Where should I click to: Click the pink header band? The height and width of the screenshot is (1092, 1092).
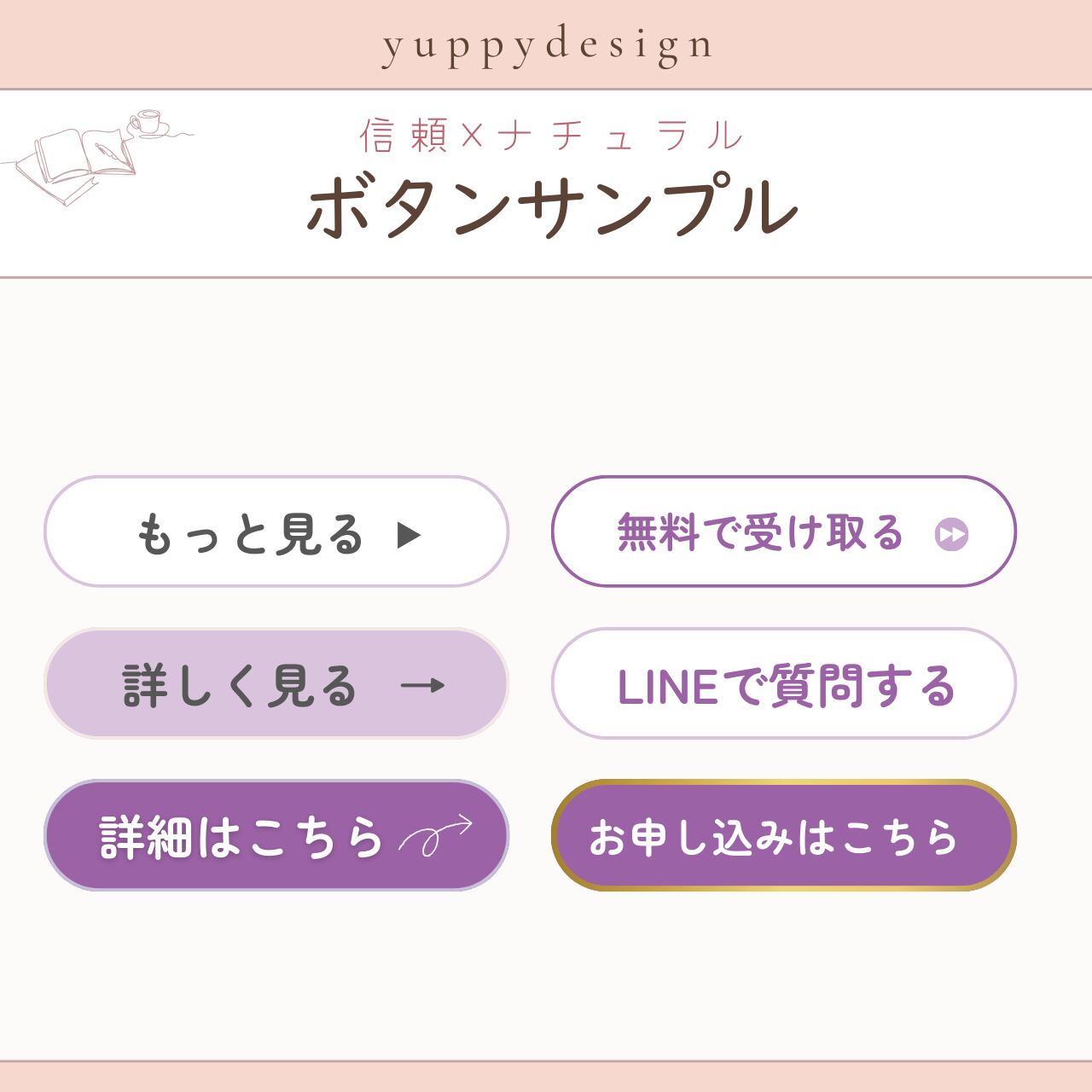tap(546, 44)
